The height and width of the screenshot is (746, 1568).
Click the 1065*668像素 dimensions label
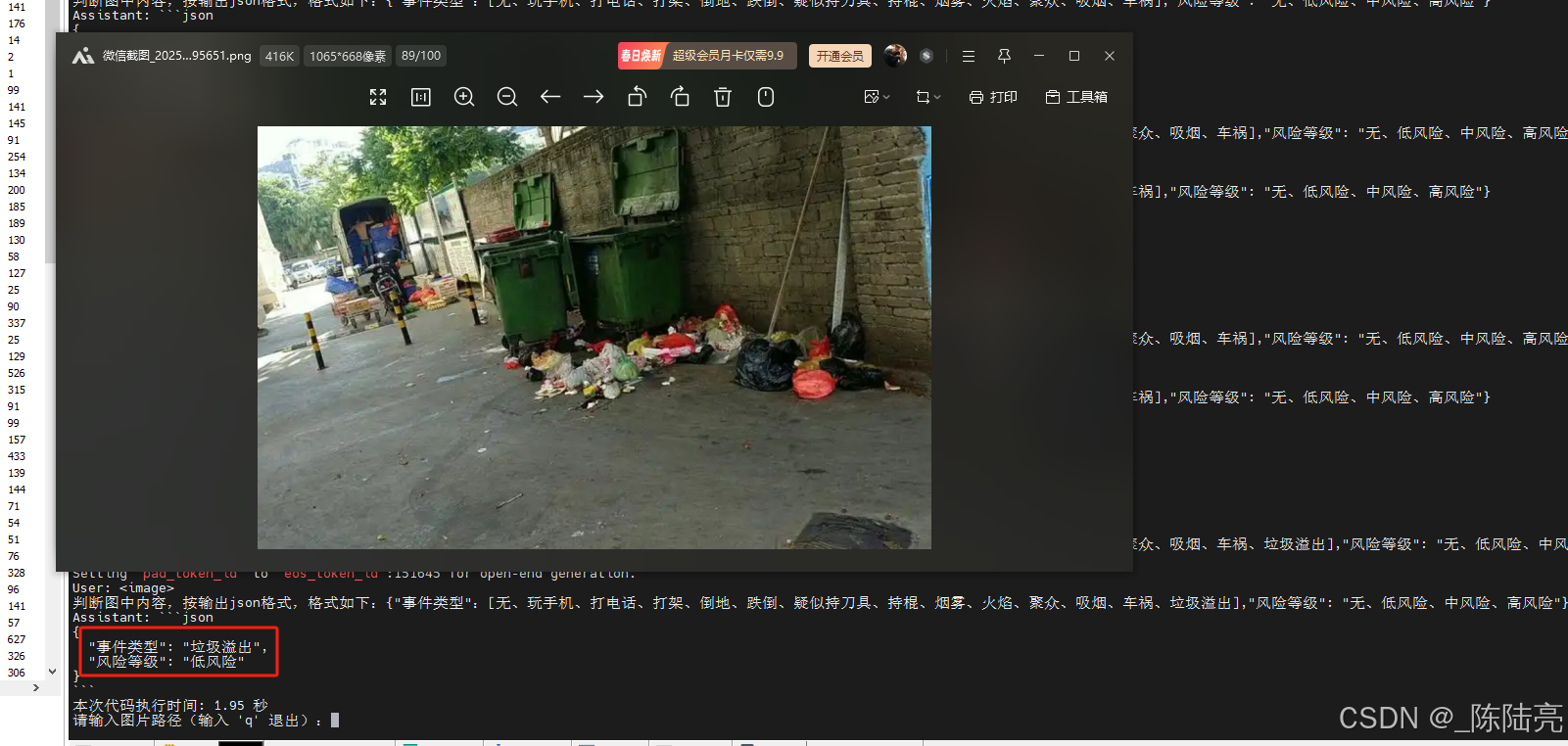point(348,56)
